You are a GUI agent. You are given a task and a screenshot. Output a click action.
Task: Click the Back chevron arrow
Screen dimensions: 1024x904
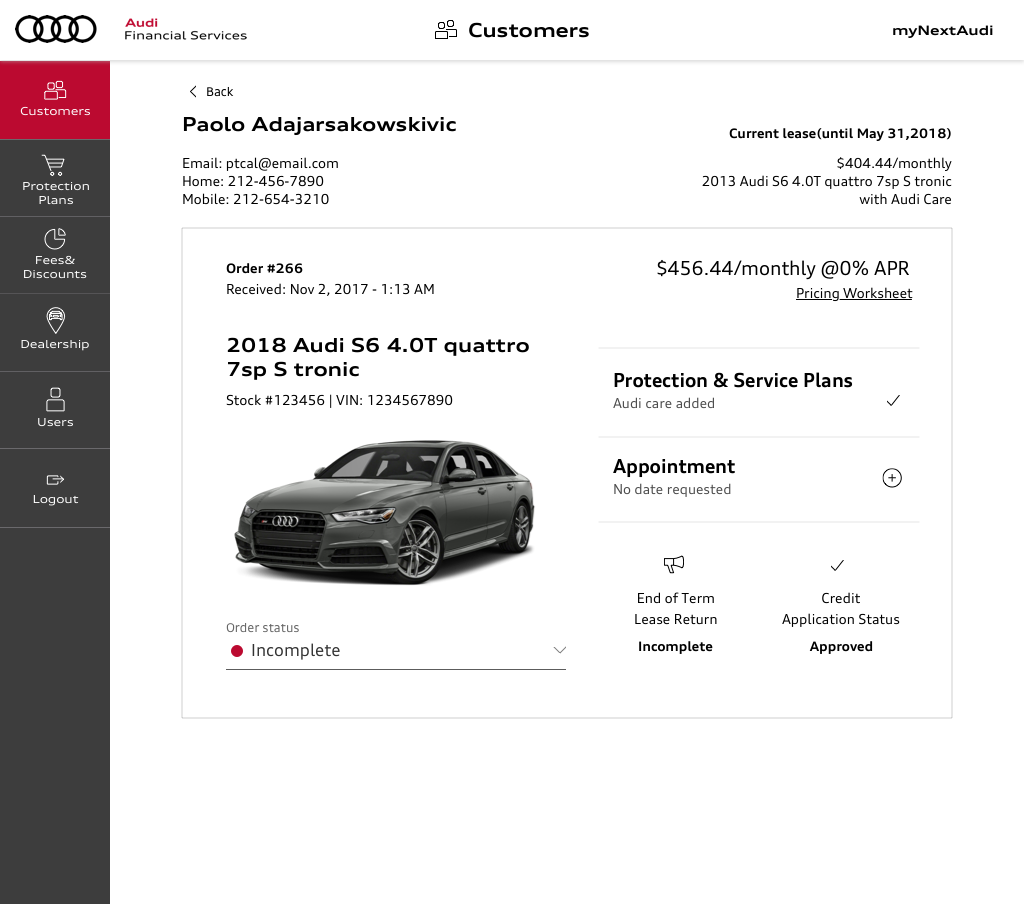(193, 91)
